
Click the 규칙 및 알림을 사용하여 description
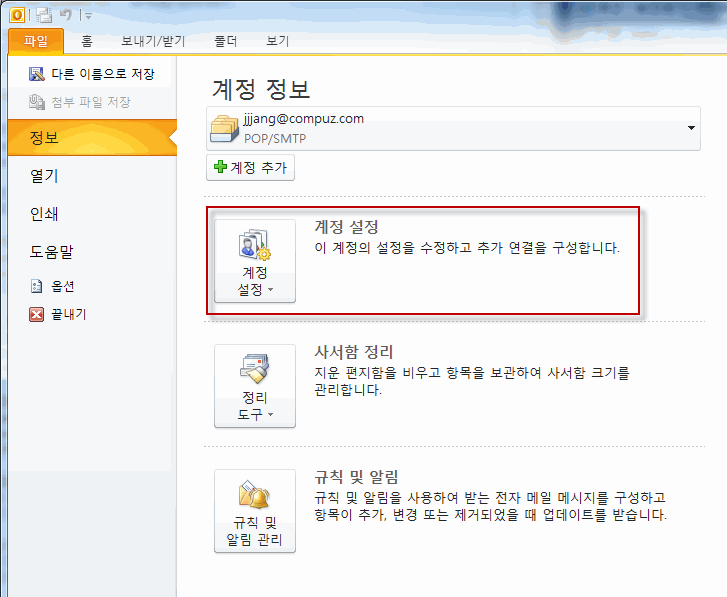tap(491, 506)
